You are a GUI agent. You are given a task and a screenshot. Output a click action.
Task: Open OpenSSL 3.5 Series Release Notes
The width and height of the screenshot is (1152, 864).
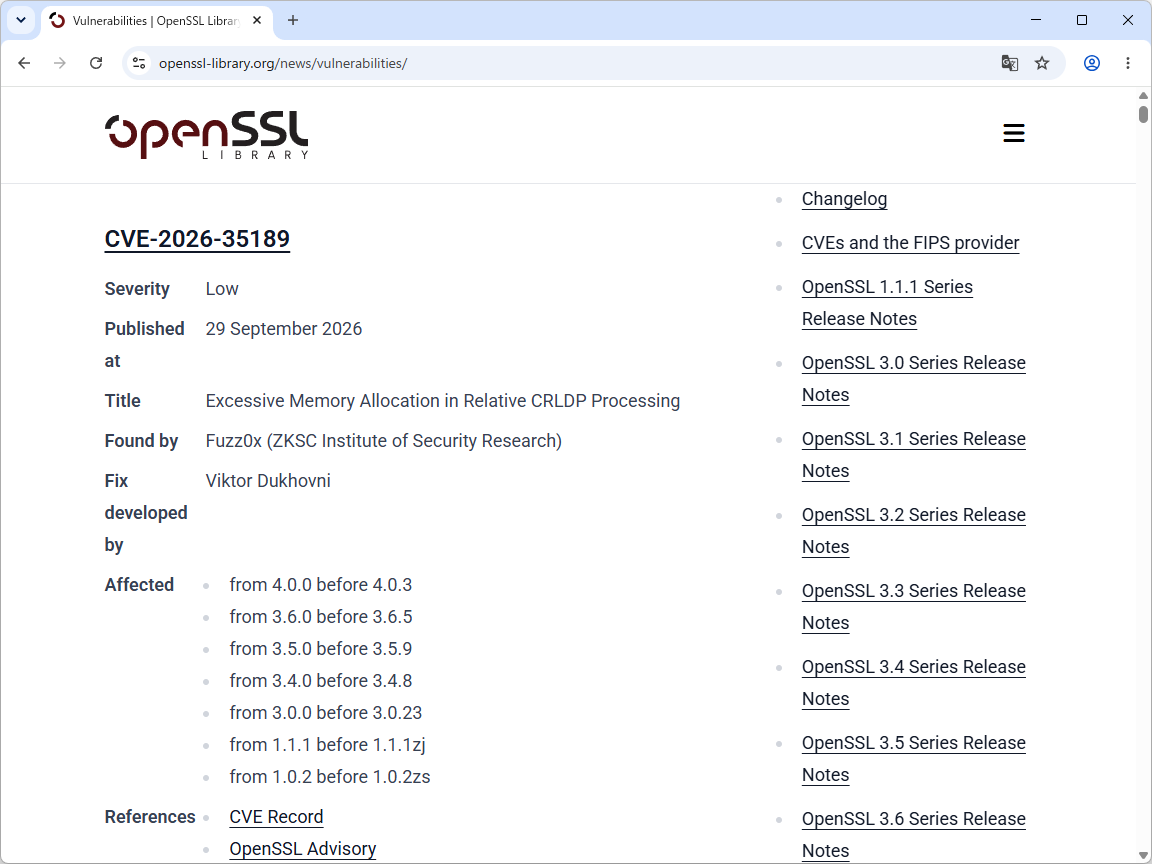[x=913, y=759]
